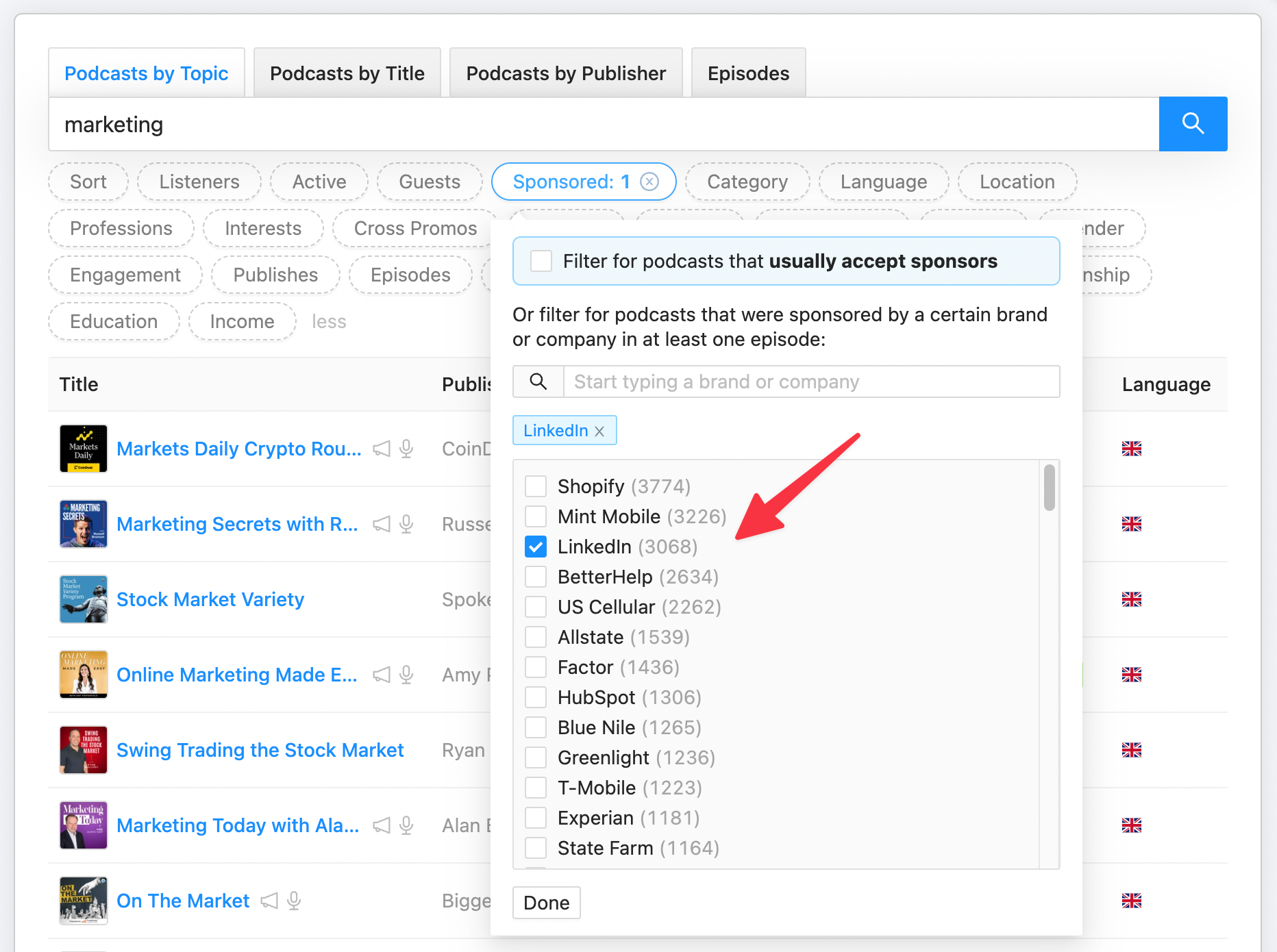This screenshot has width=1277, height=952.
Task: Click microphone icon beside Online Marketing Made Easy
Action: click(x=406, y=675)
